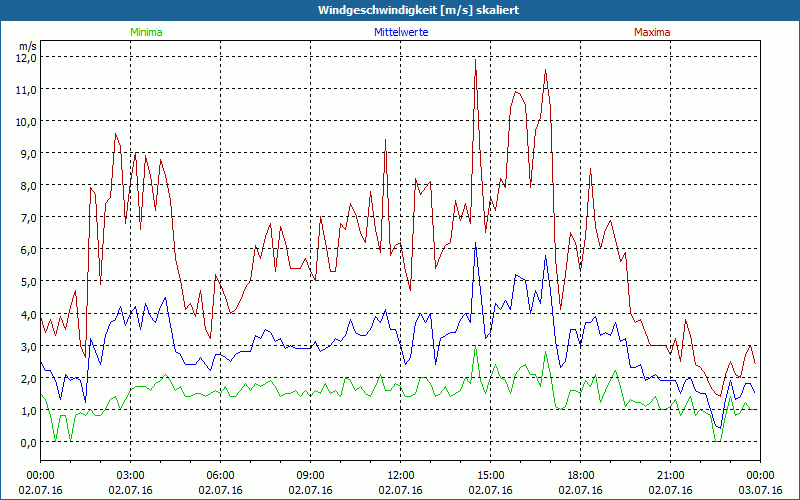This screenshot has height=500, width=800.
Task: Click the 03.07.16 date label
Action: coord(759,490)
